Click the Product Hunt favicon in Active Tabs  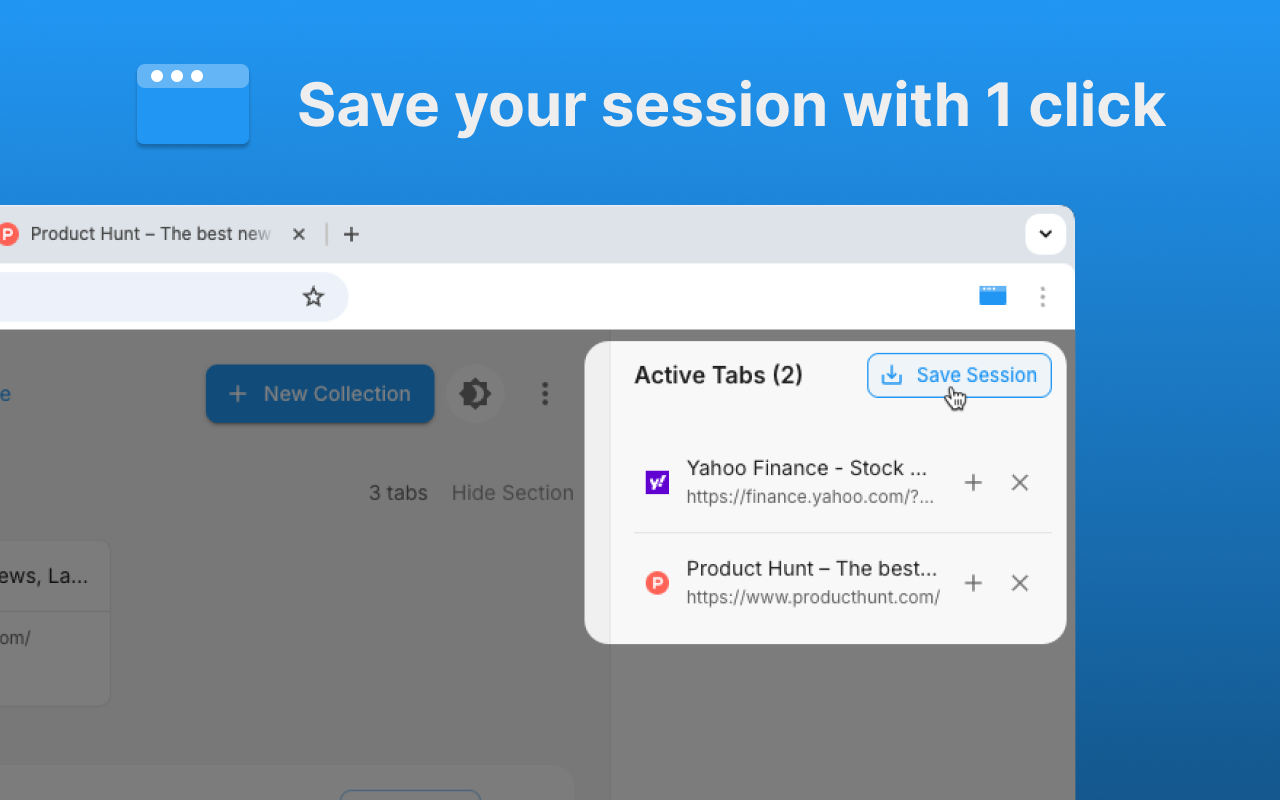point(657,582)
